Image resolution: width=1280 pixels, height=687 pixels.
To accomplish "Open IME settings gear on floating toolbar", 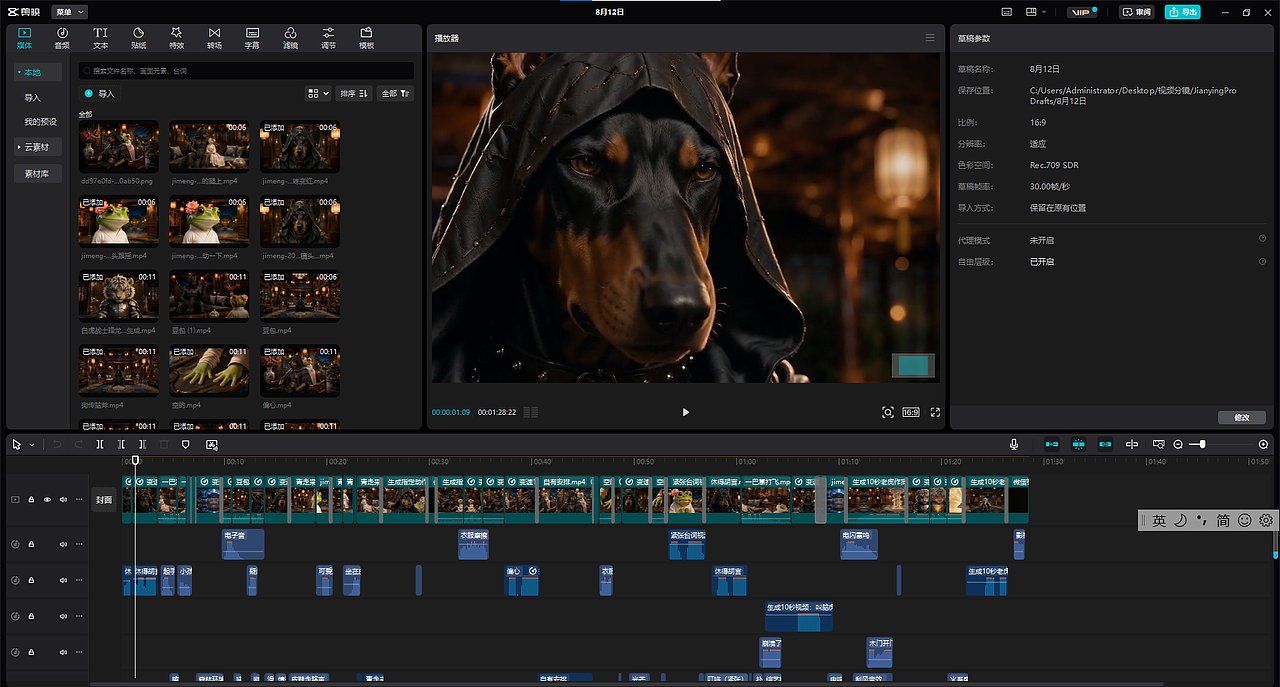I will click(1266, 520).
